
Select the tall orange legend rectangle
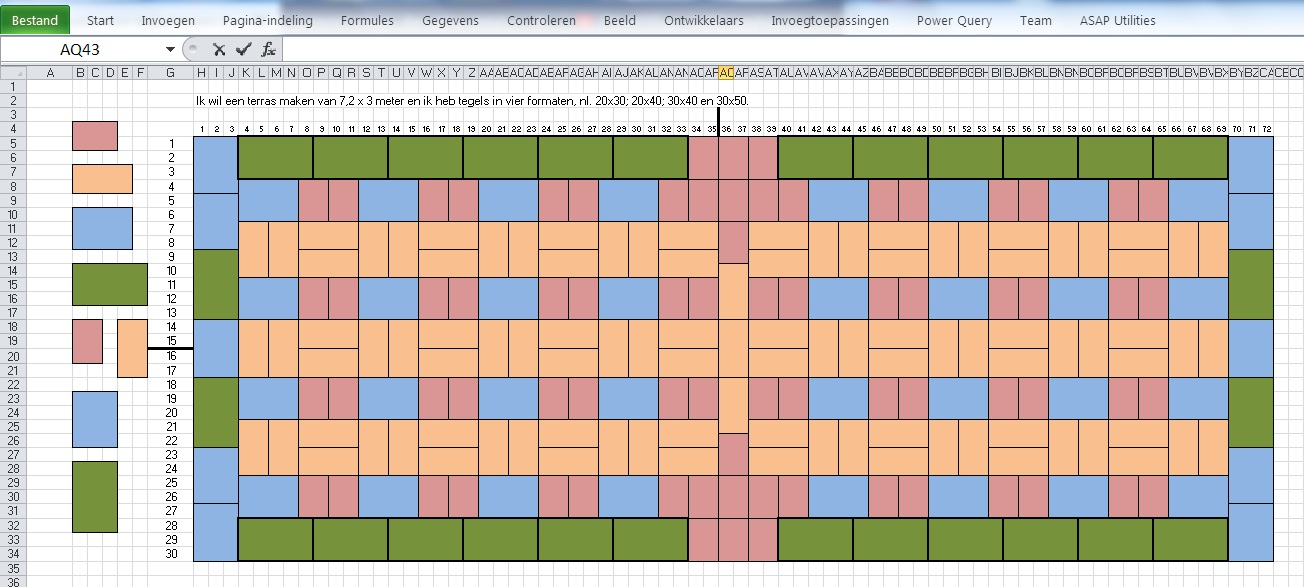point(132,348)
